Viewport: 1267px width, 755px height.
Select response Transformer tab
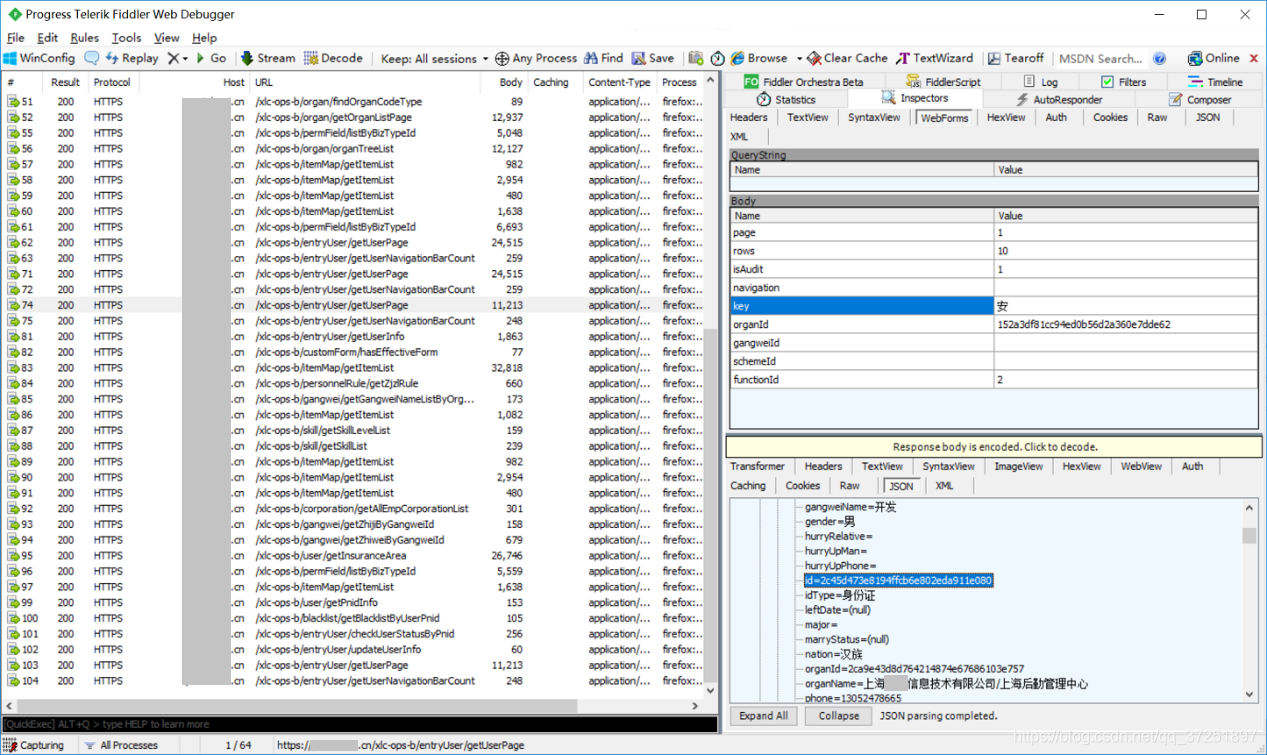(x=757, y=467)
